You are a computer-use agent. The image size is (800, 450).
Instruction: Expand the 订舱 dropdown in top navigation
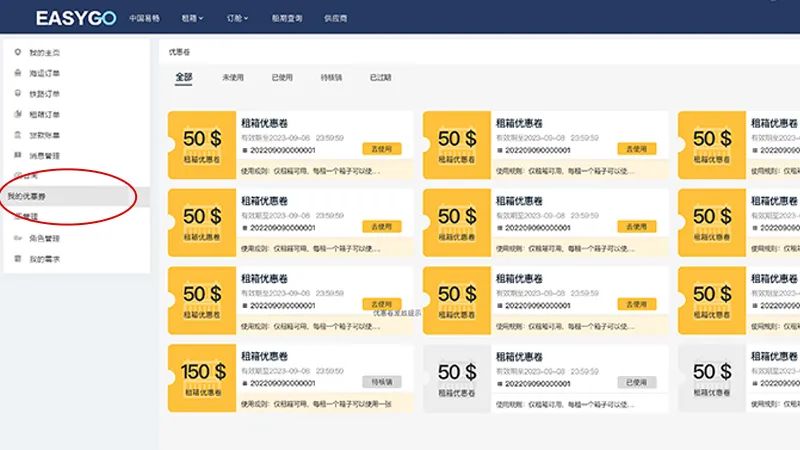pyautogui.click(x=237, y=18)
